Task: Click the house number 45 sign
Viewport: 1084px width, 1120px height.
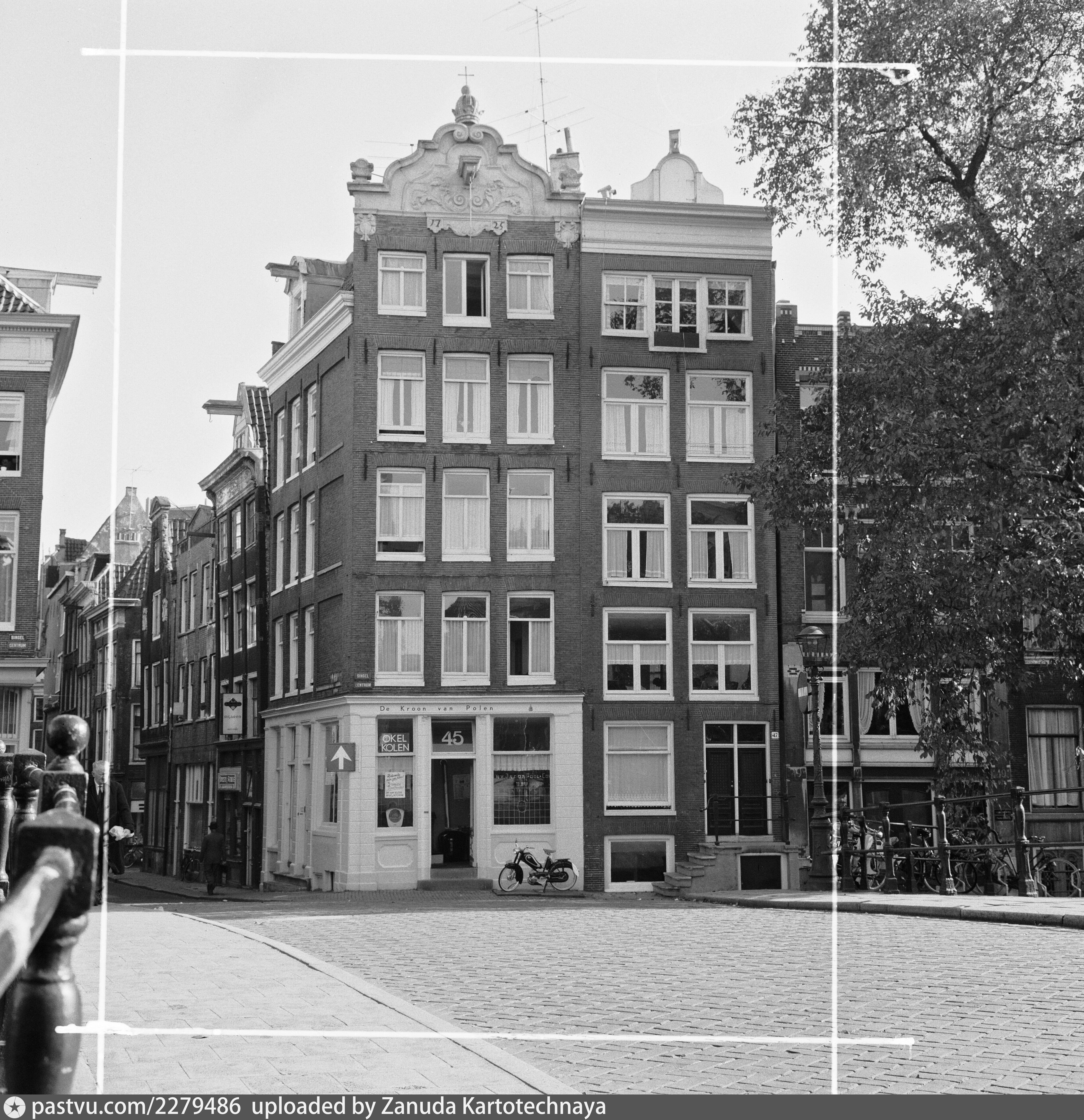Action: point(452,738)
